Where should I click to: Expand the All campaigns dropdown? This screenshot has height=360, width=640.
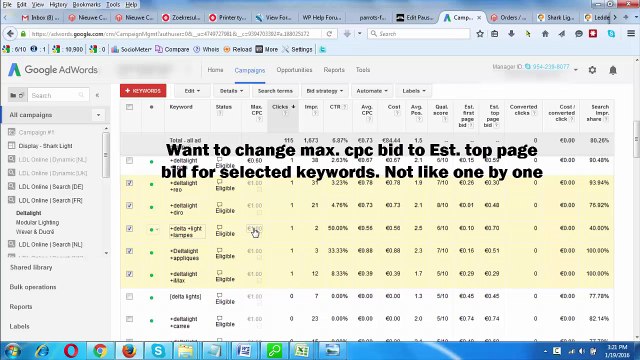98,115
